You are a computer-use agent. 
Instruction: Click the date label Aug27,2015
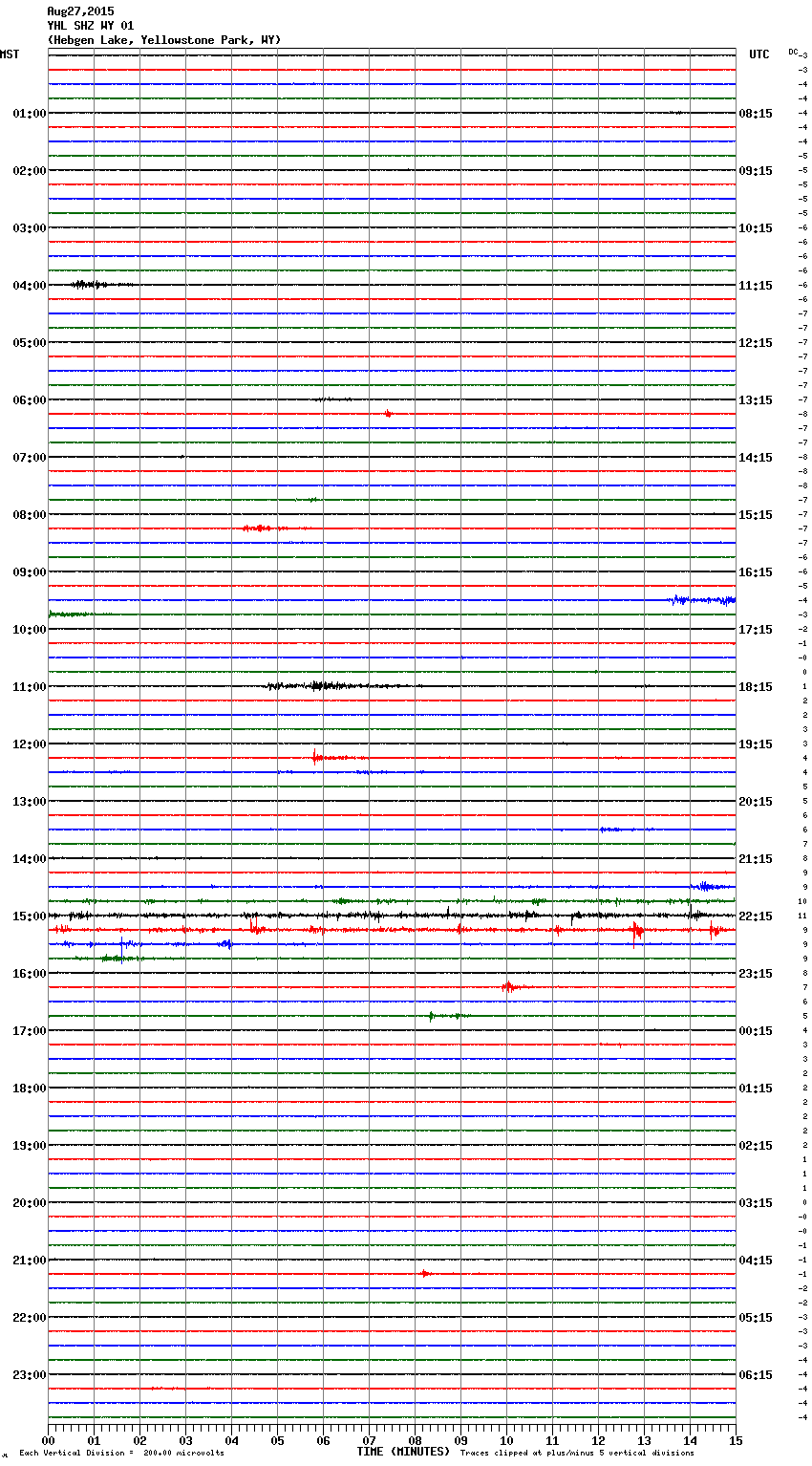tap(80, 11)
